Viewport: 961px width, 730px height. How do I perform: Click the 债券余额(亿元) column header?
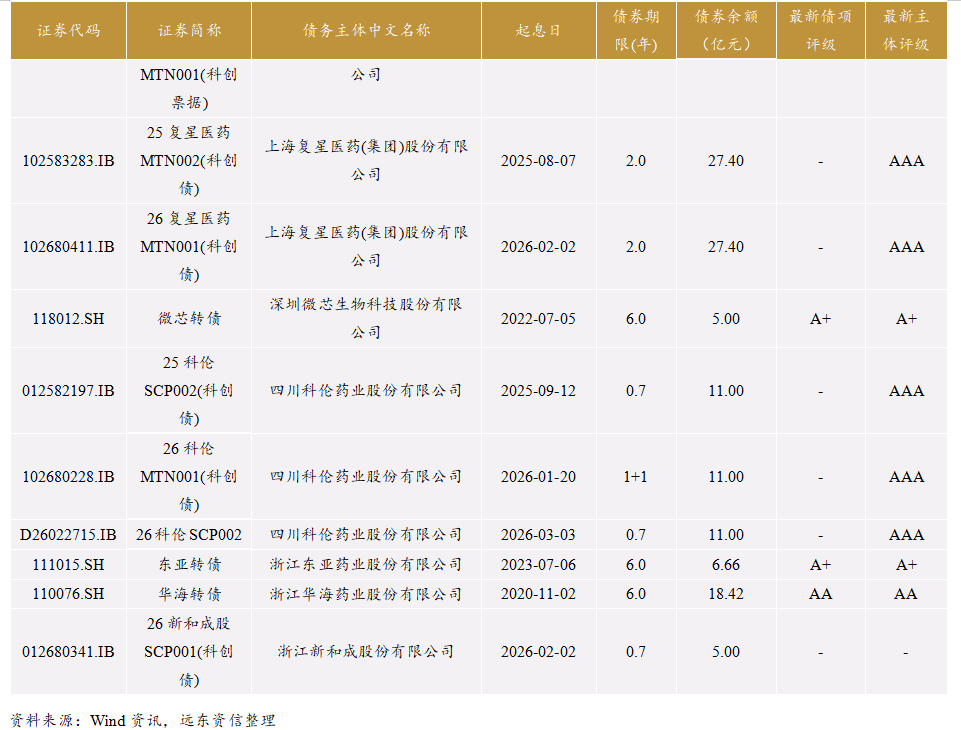[726, 31]
